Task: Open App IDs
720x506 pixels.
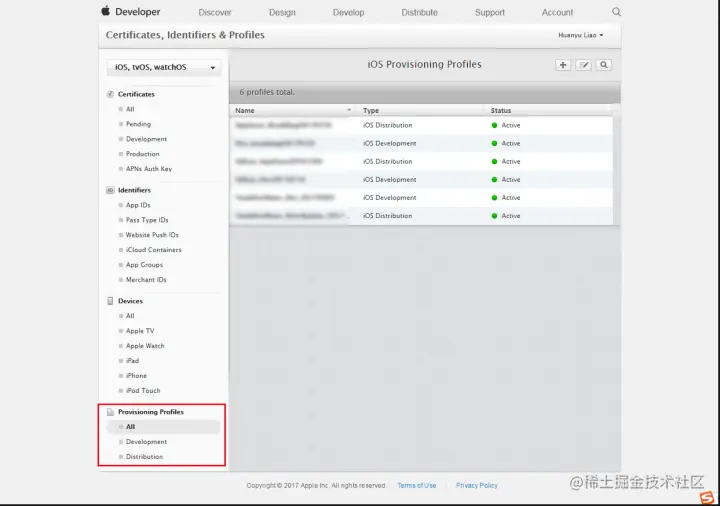Action: click(138, 205)
